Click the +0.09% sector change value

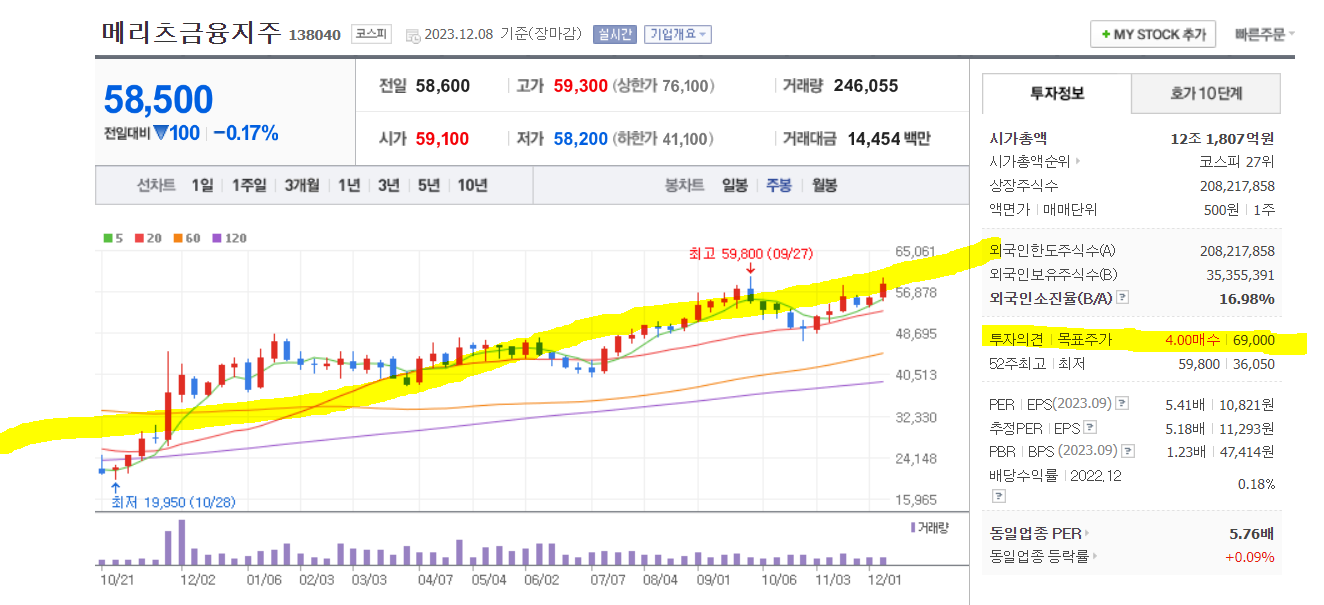point(1250,557)
